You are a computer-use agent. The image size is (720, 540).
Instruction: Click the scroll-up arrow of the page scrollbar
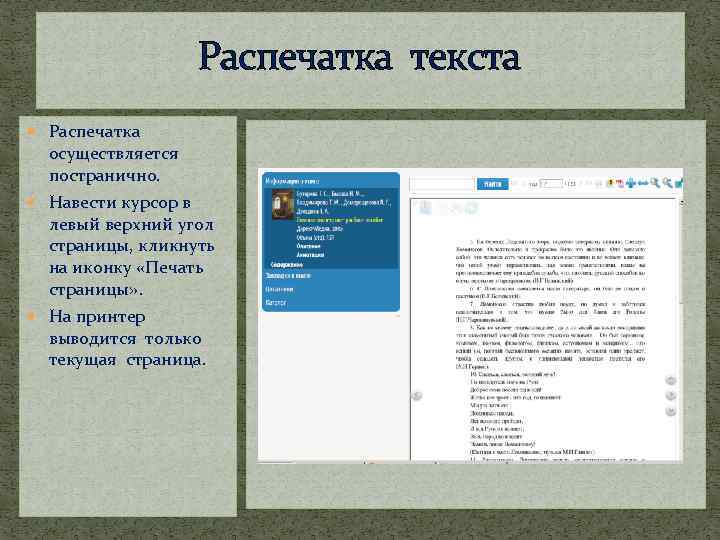[x=682, y=203]
